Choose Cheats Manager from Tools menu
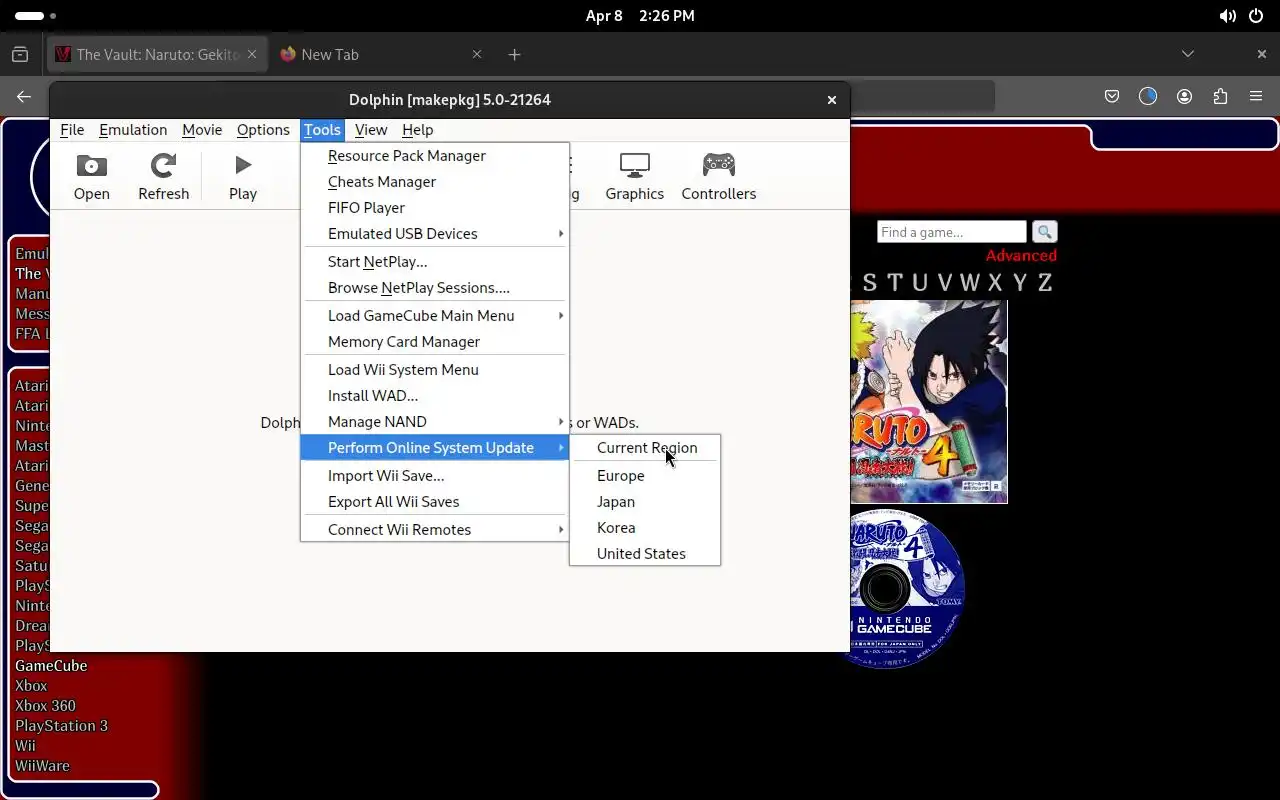The width and height of the screenshot is (1280, 800). (435, 182)
